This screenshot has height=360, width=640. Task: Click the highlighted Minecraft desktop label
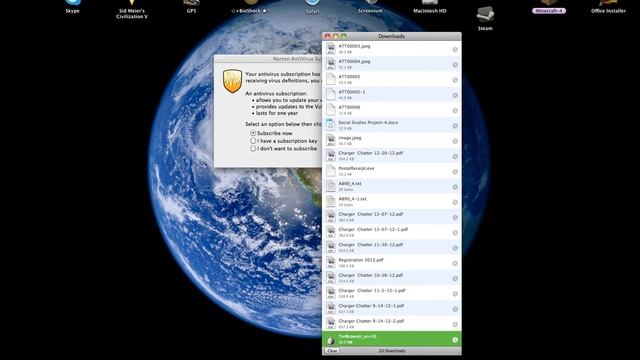(x=549, y=11)
